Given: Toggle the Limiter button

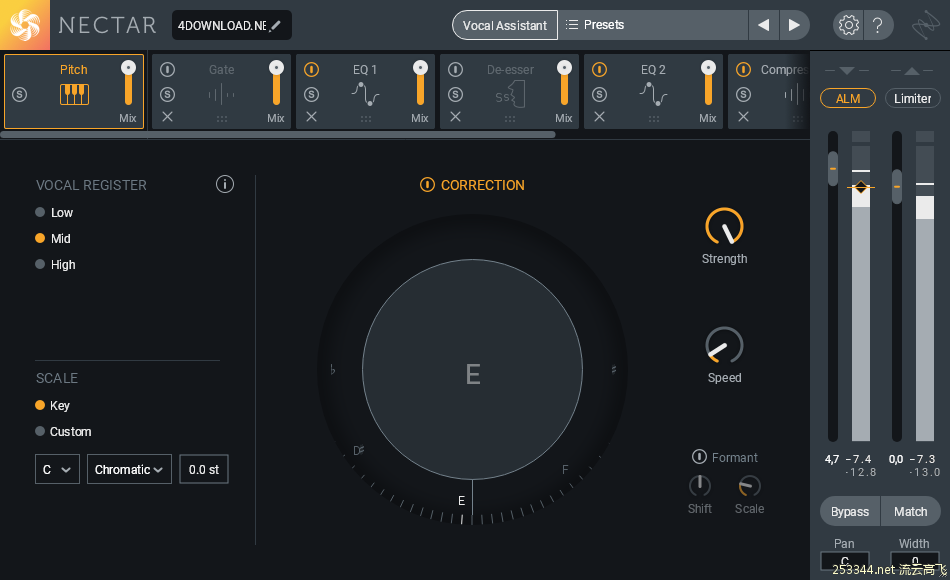Looking at the screenshot, I should coord(912,98).
